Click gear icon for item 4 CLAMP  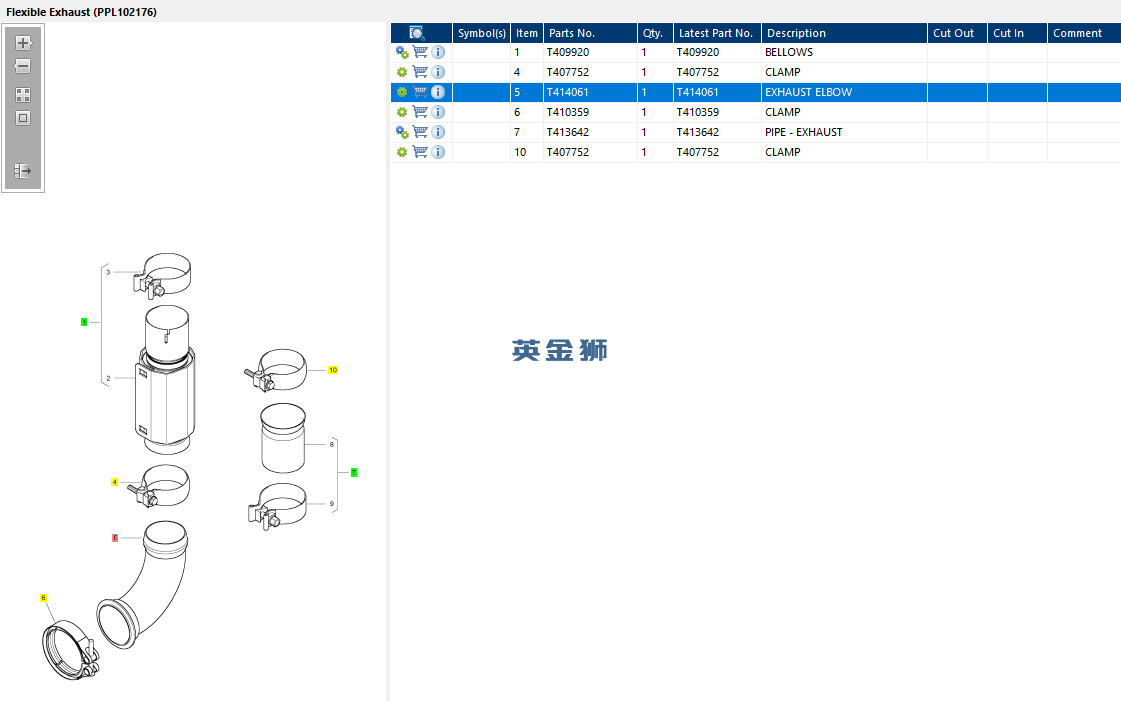pos(402,72)
